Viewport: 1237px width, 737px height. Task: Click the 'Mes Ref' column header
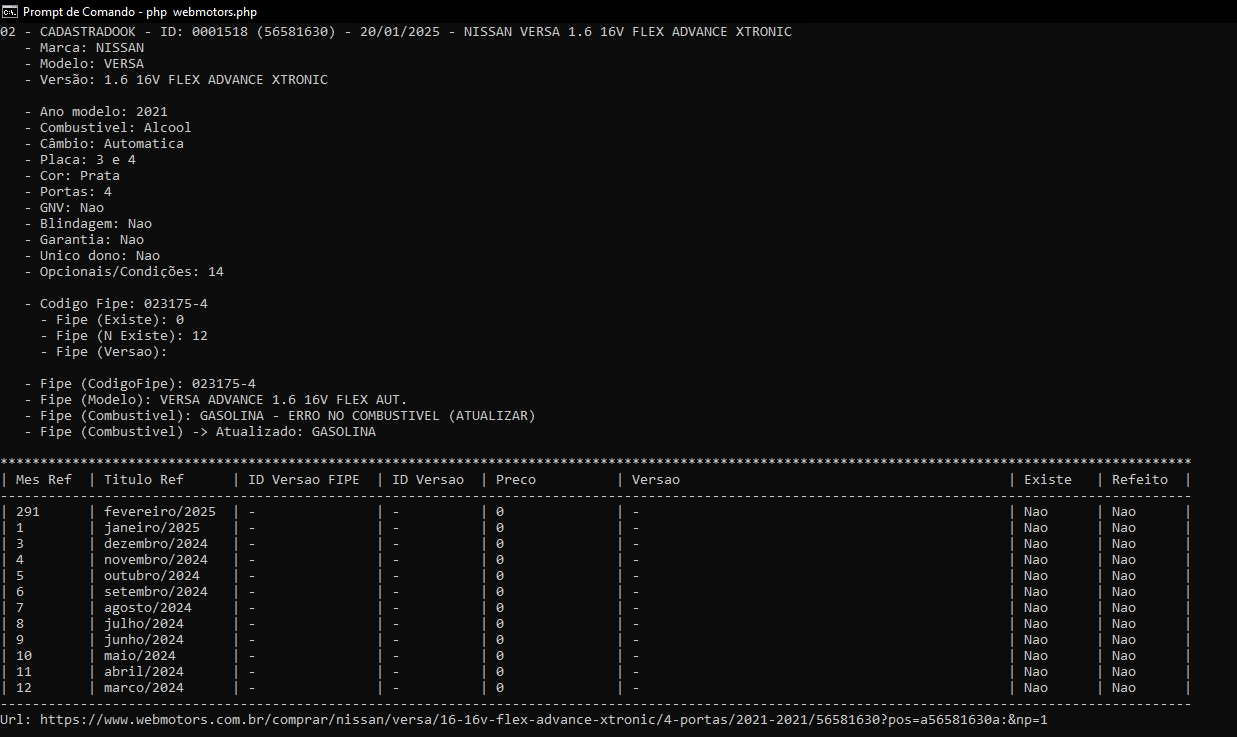44,480
